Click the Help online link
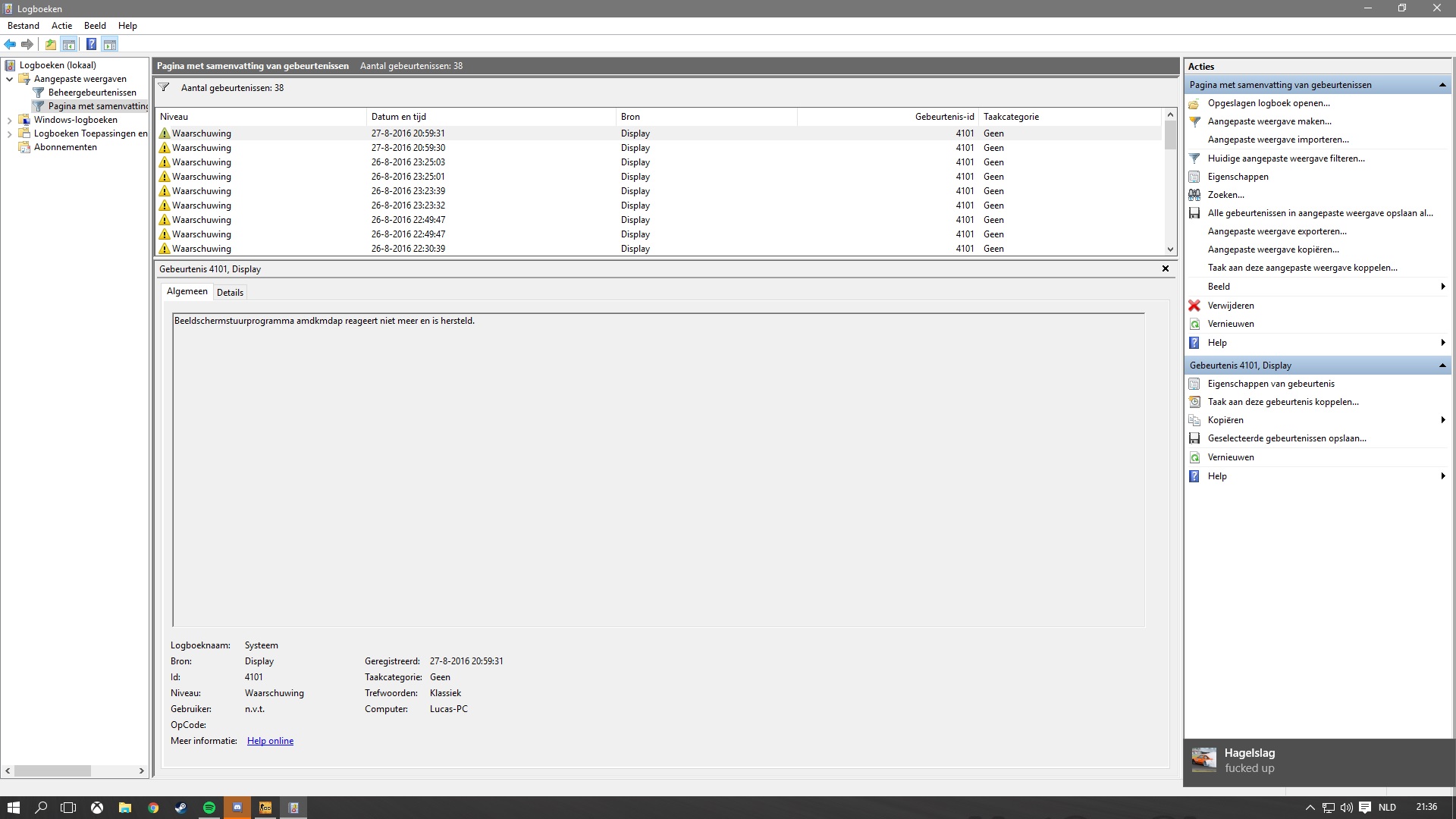 click(270, 741)
